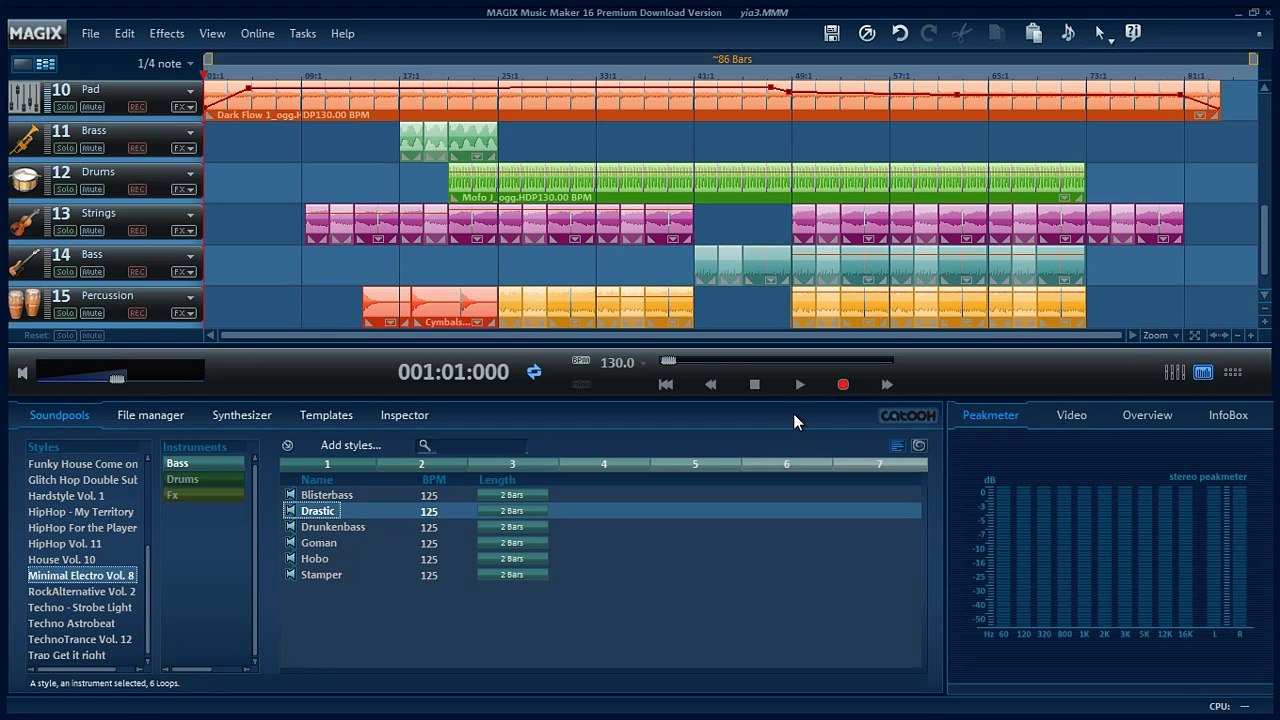Screen dimensions: 1280x720
Task: Solo the Pad track
Action: 65,107
